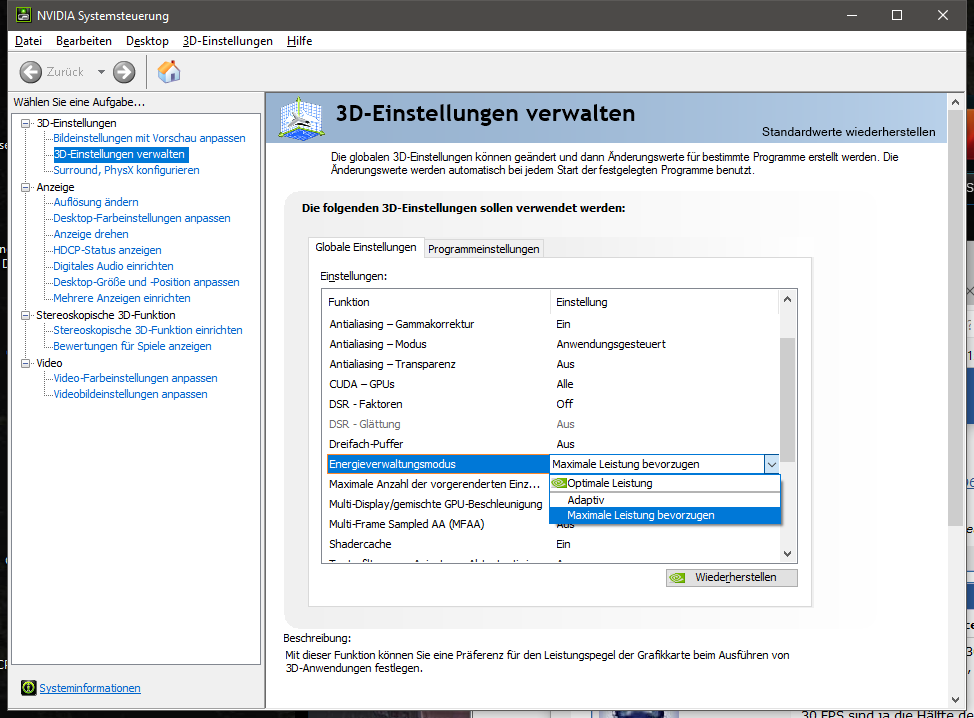
Task: Click the settings list scrollbar thumb
Action: (x=787, y=400)
